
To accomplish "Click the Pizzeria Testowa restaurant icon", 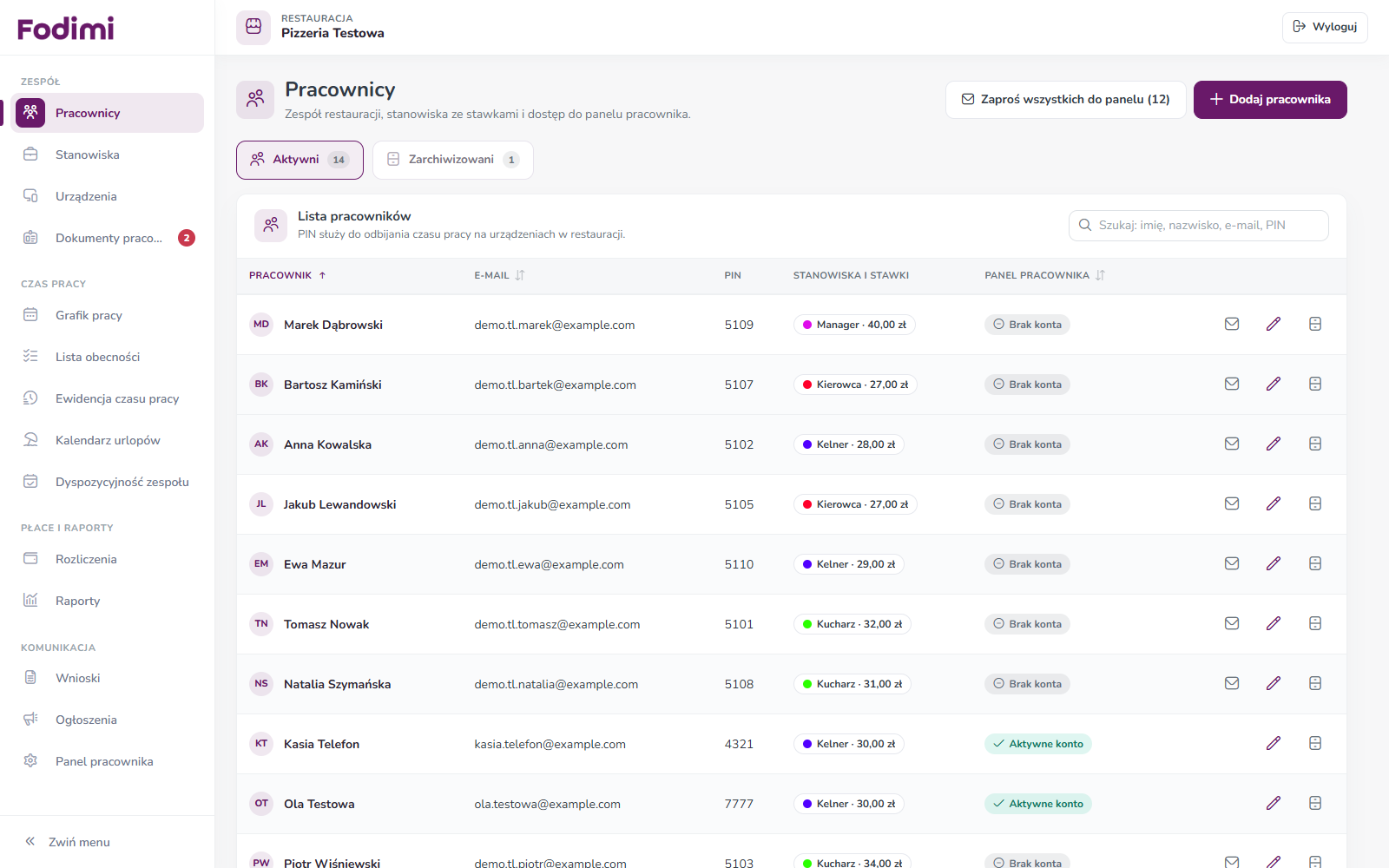I will [253, 27].
